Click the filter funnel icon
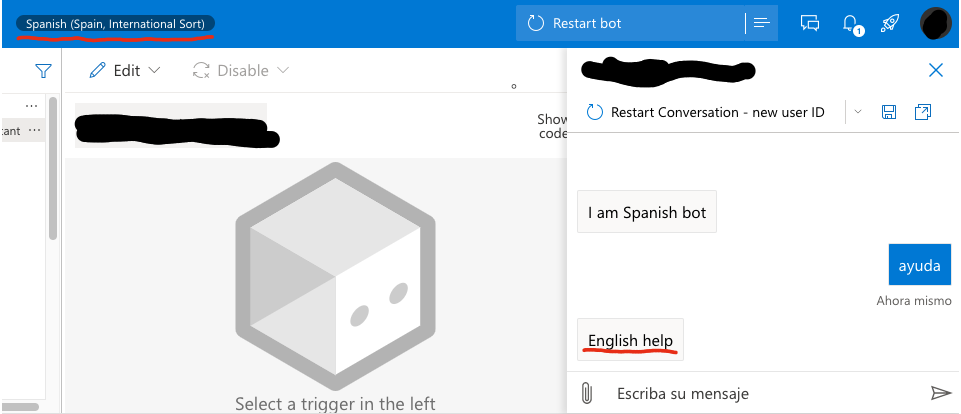The width and height of the screenshot is (961, 414). pos(43,71)
